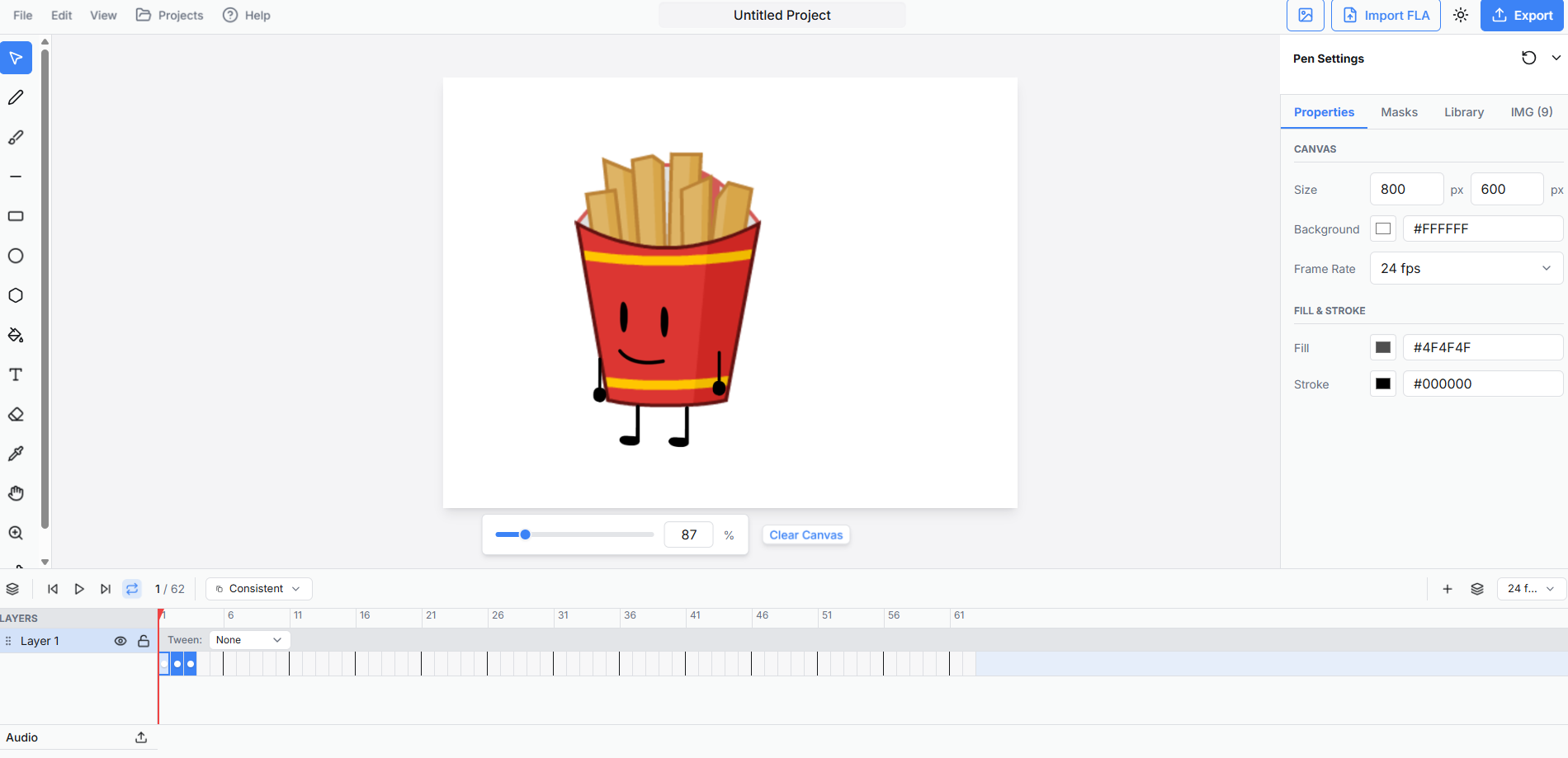Collapse the Pen Settings panel
Screen dimensions: 1568x758
pyautogui.click(x=1556, y=58)
